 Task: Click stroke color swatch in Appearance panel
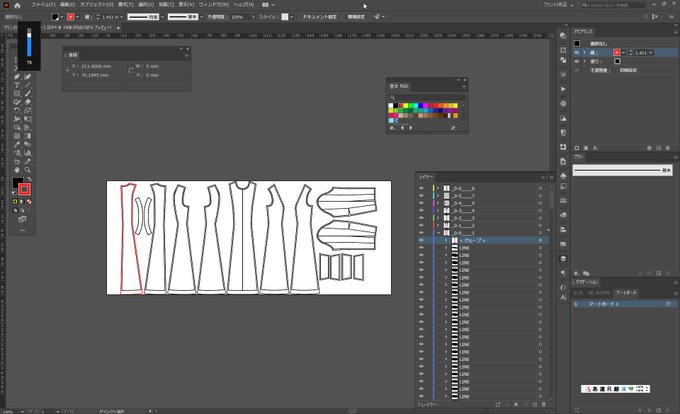click(617, 52)
